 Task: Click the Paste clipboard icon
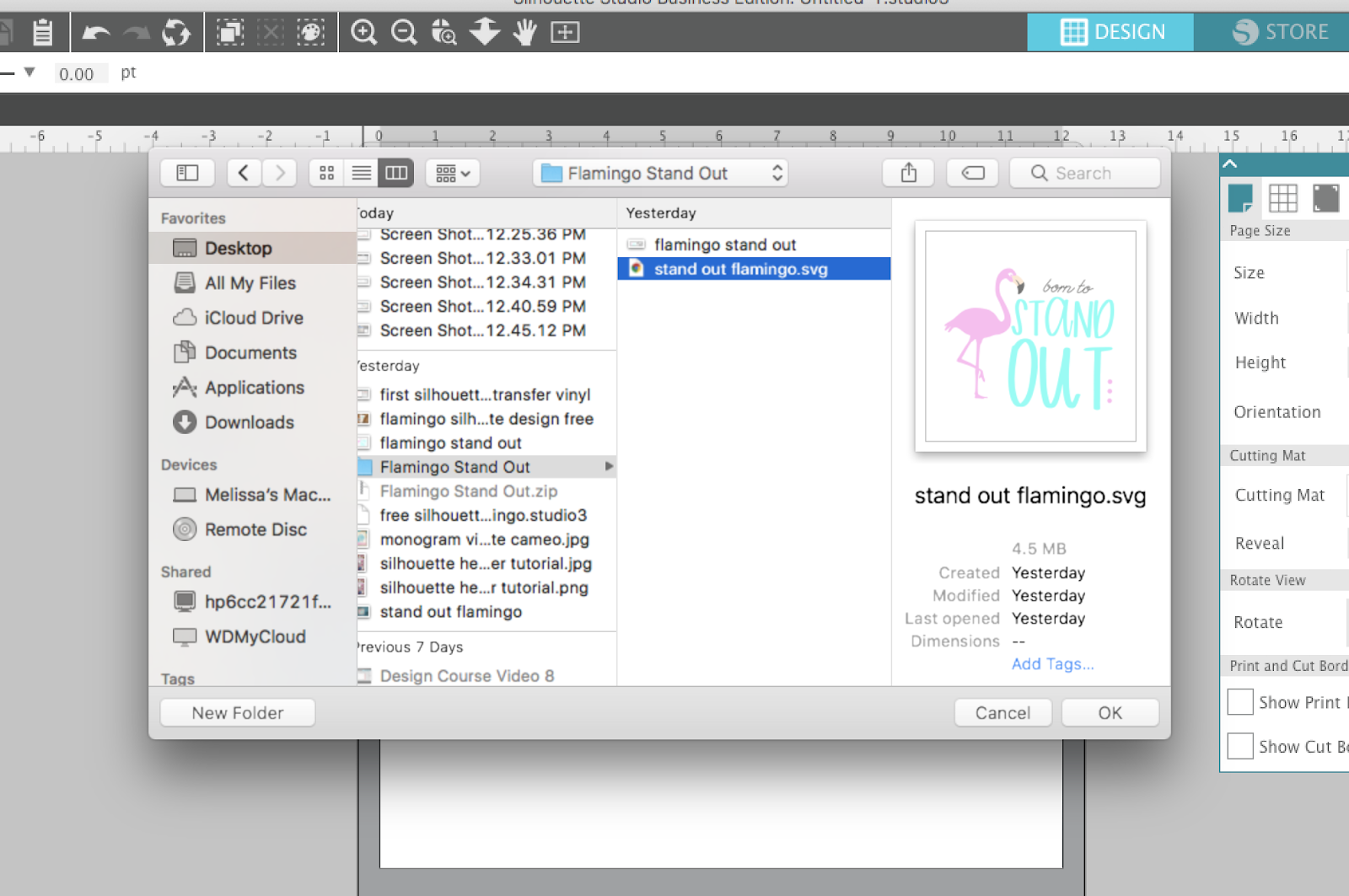[42, 32]
